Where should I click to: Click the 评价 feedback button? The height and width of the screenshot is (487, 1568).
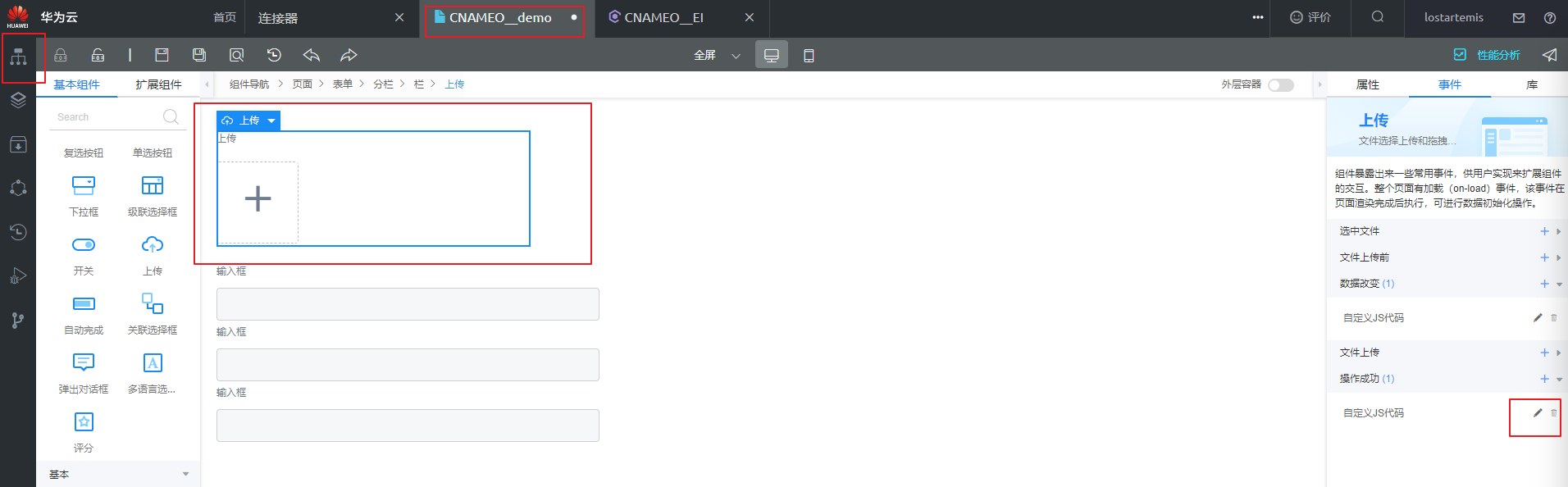1310,17
